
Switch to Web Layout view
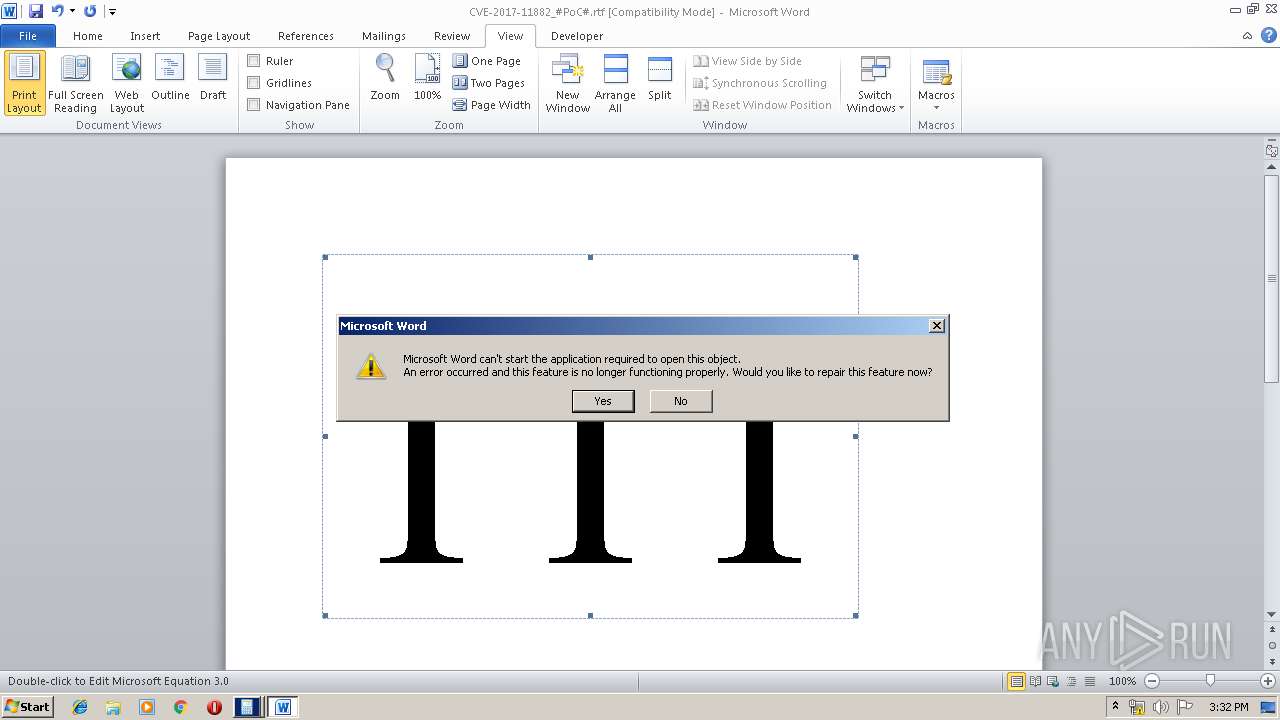127,84
